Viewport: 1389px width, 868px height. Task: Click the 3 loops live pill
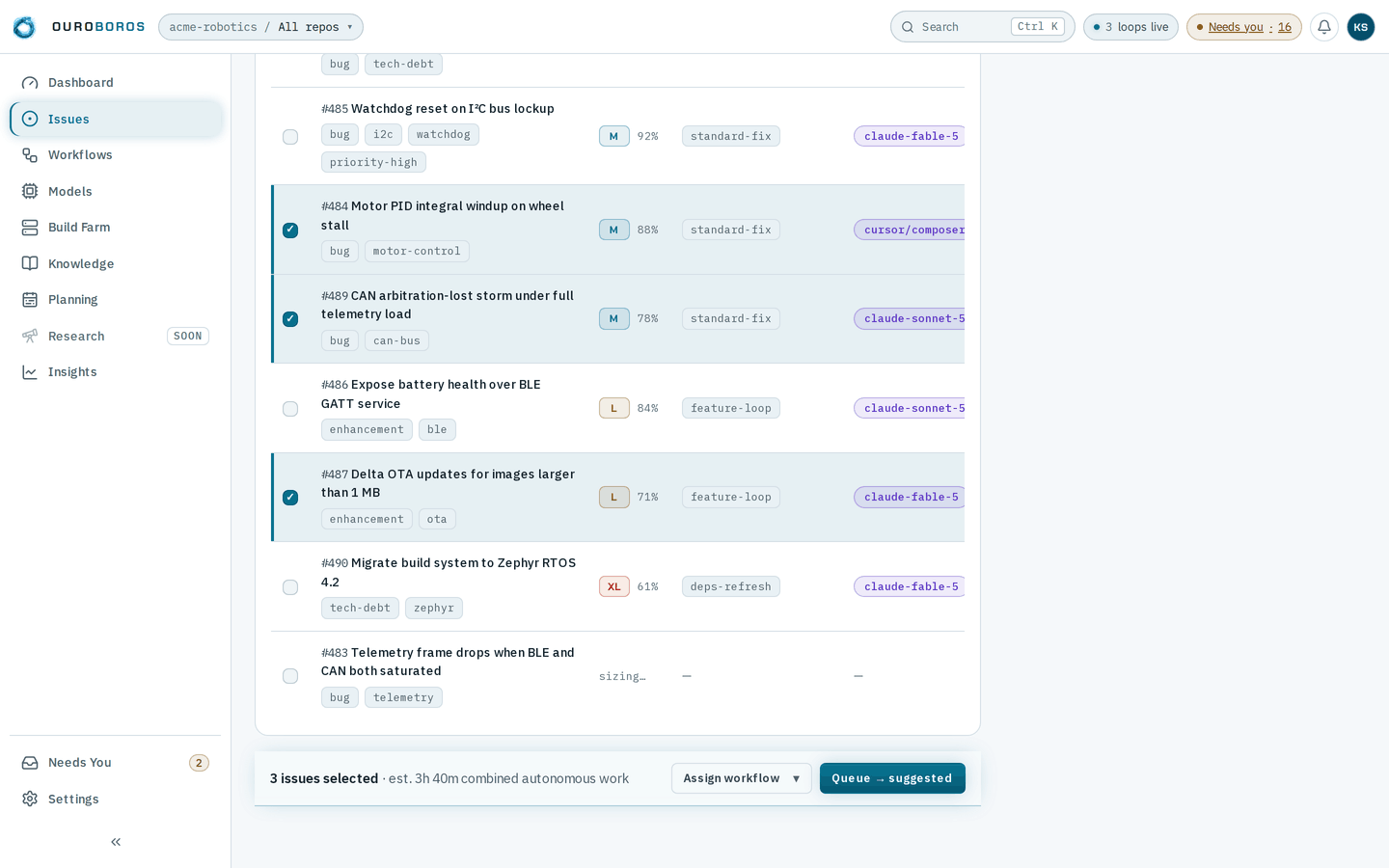click(1130, 27)
